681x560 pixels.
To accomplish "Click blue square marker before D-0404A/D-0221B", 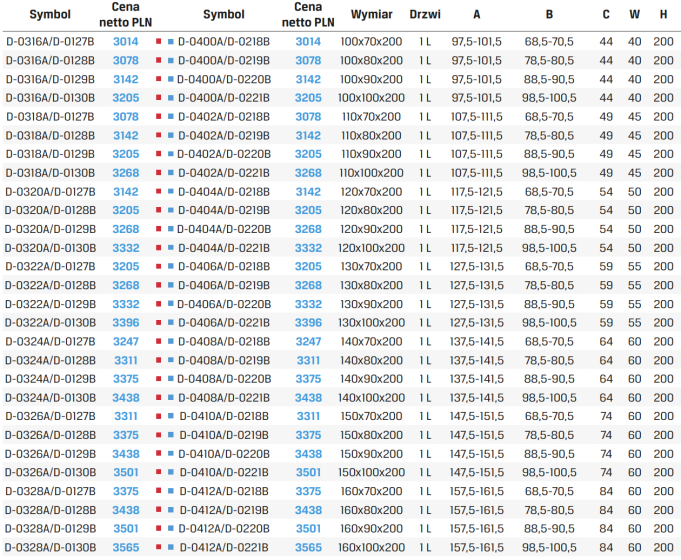I will tap(171, 248).
